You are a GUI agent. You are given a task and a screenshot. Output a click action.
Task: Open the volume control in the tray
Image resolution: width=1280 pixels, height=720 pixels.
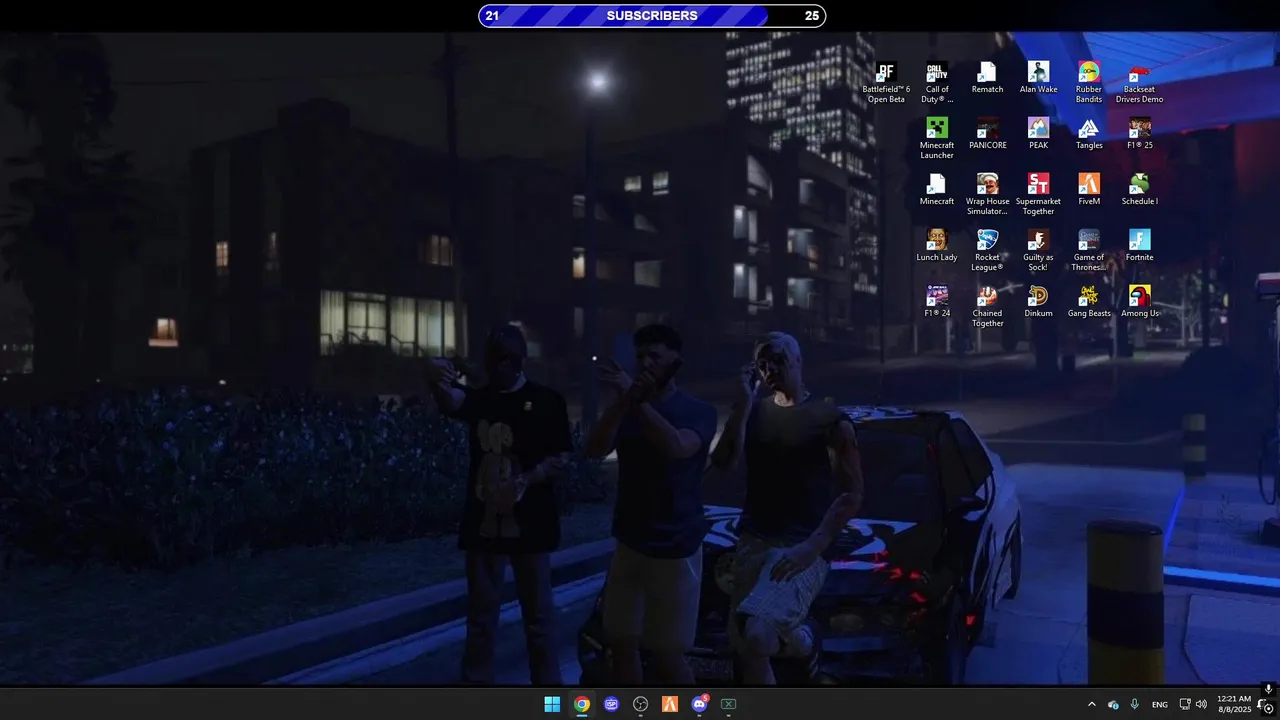1201,704
